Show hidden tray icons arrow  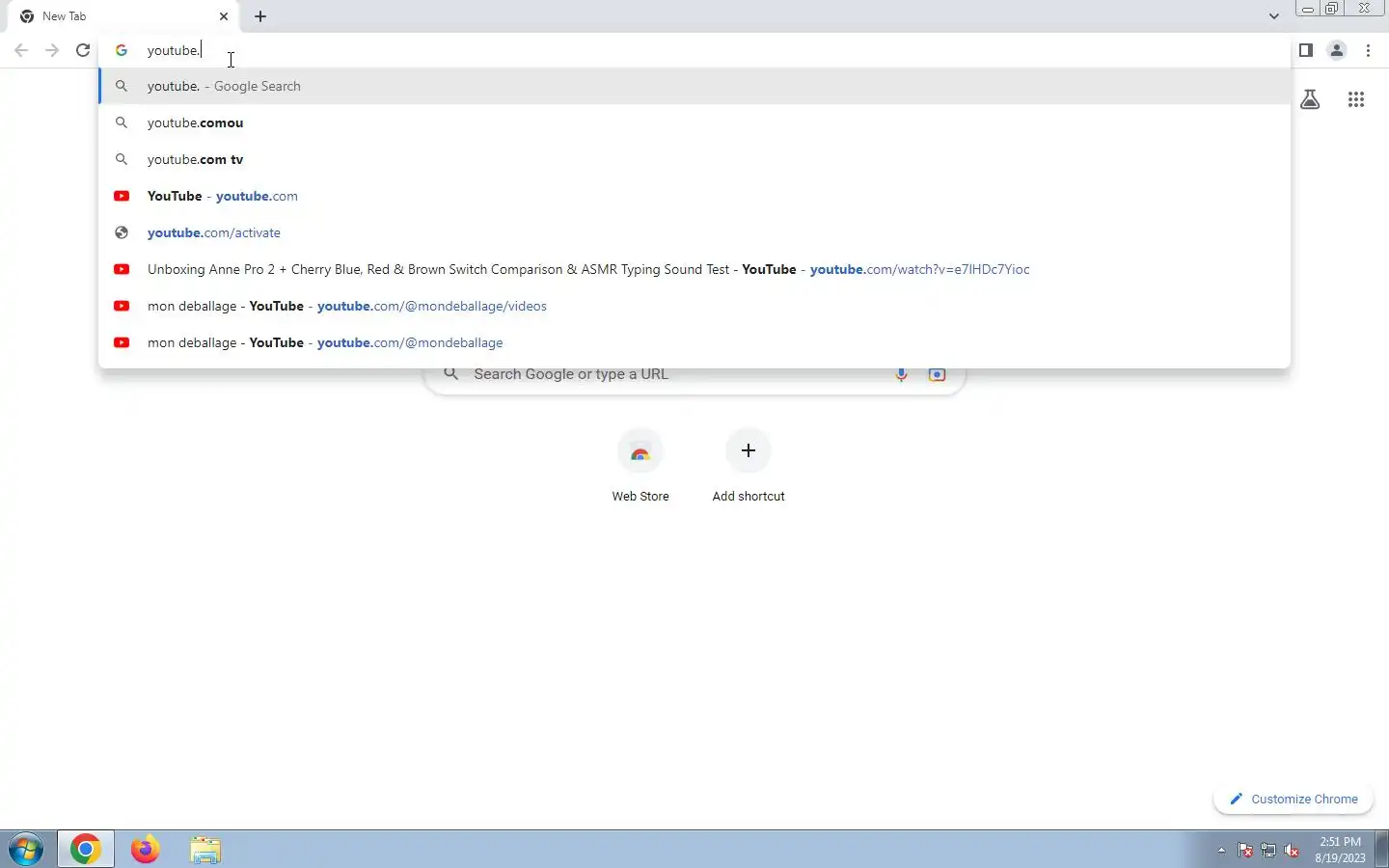point(1221,850)
